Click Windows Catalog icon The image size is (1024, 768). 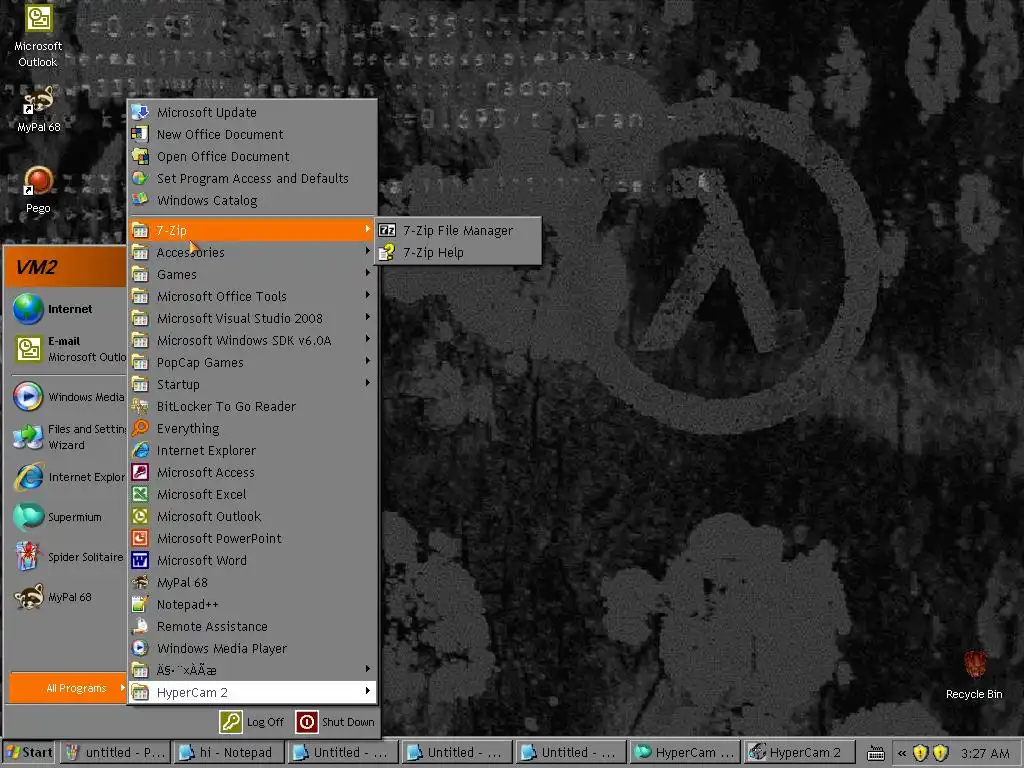point(140,200)
